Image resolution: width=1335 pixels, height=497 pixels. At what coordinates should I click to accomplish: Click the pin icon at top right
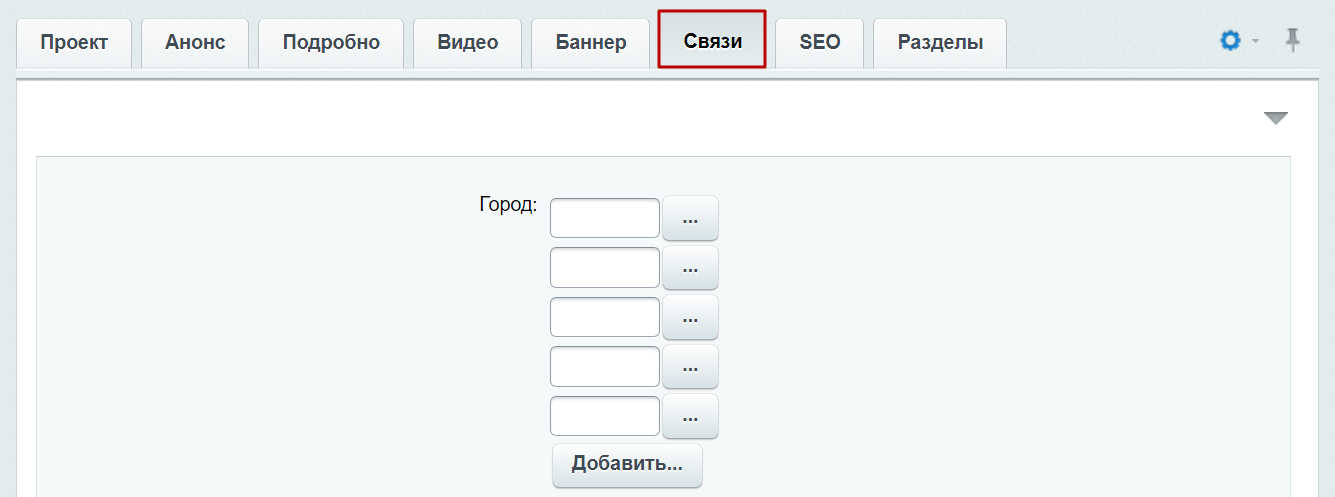pos(1293,41)
